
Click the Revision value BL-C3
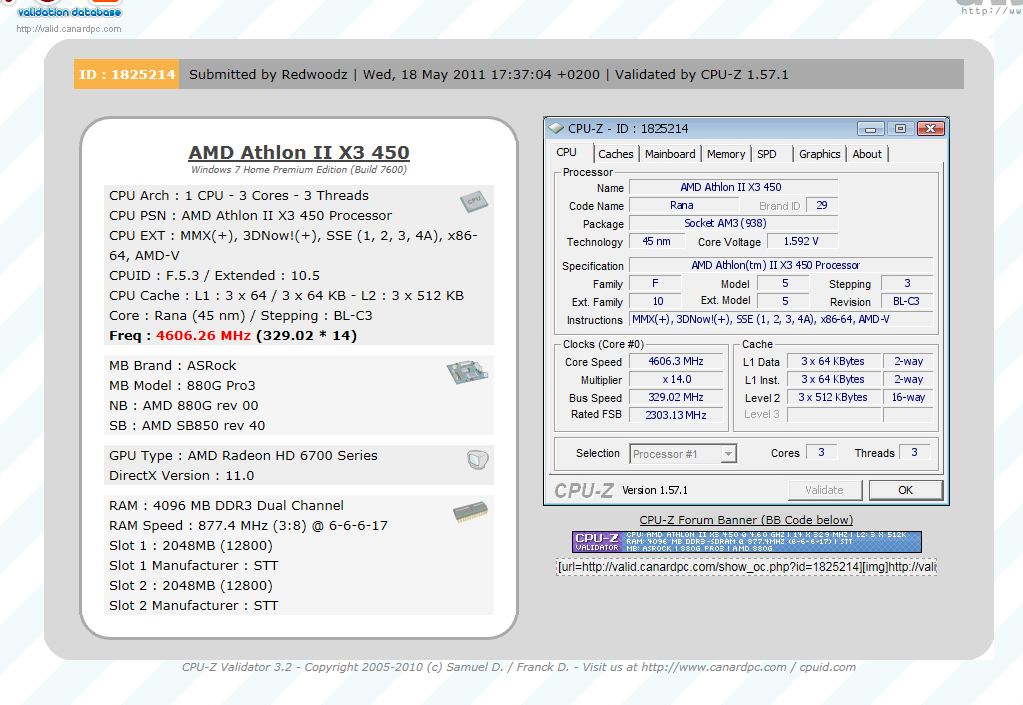click(x=906, y=301)
